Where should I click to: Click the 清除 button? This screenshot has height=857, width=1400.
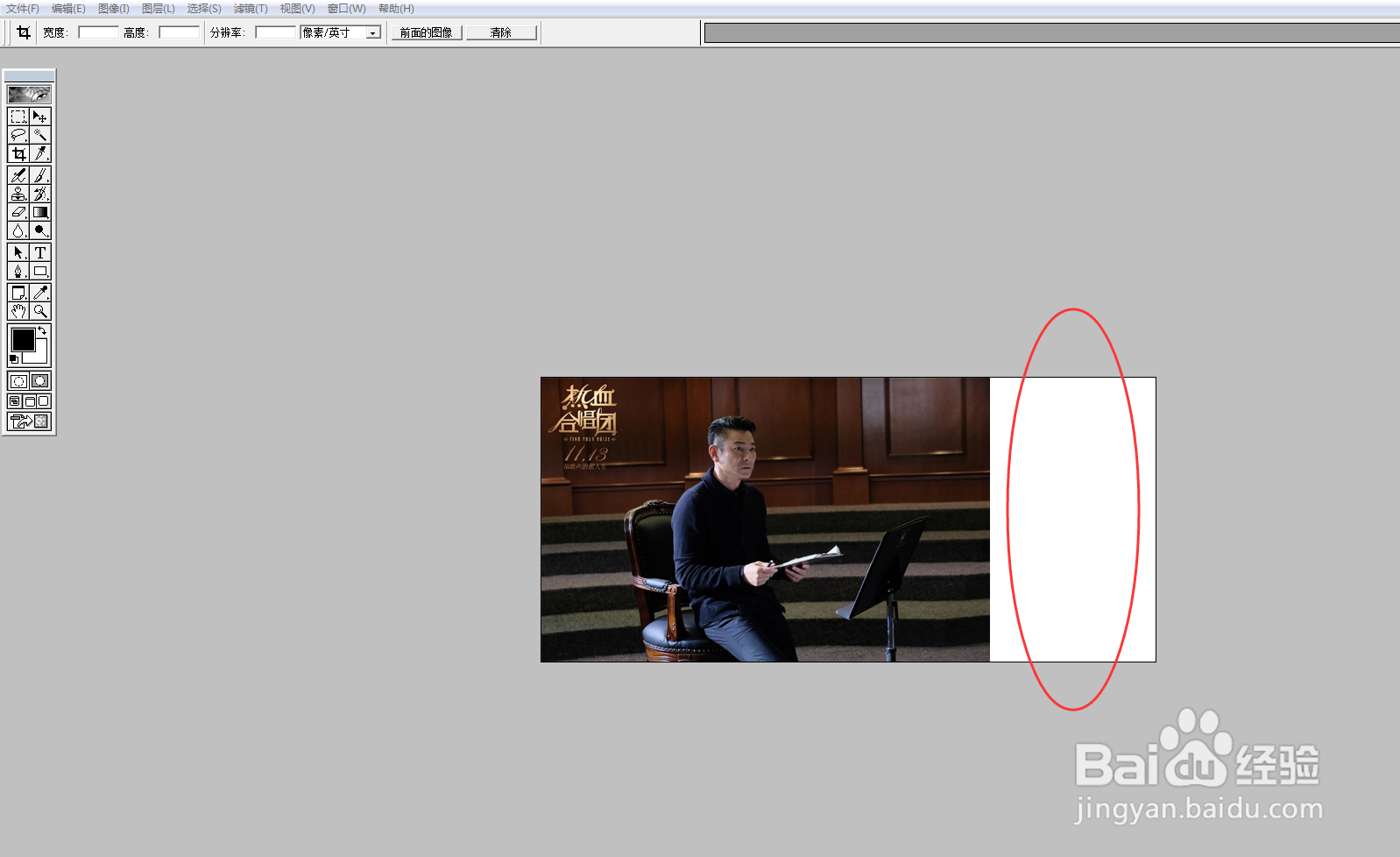pyautogui.click(x=501, y=32)
